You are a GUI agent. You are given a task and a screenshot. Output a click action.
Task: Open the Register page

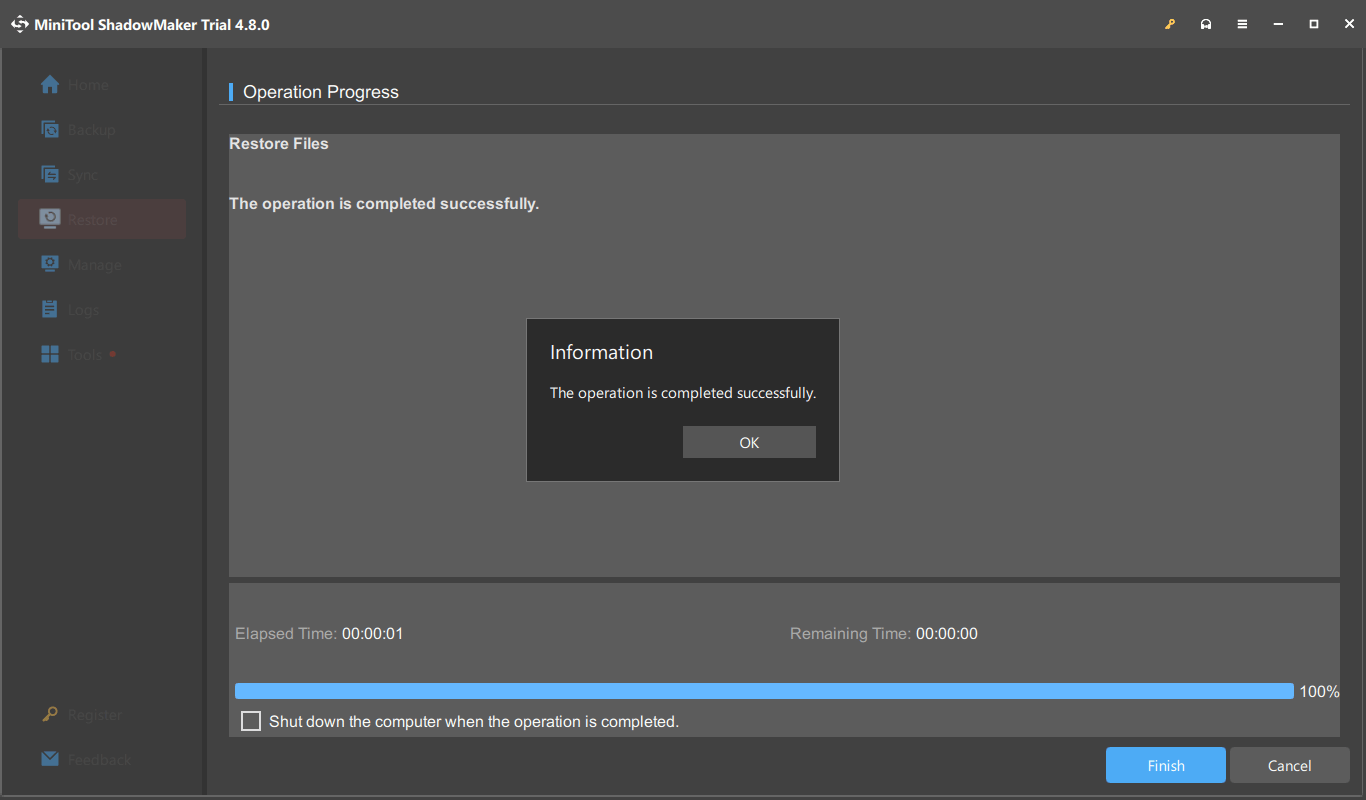click(x=82, y=714)
